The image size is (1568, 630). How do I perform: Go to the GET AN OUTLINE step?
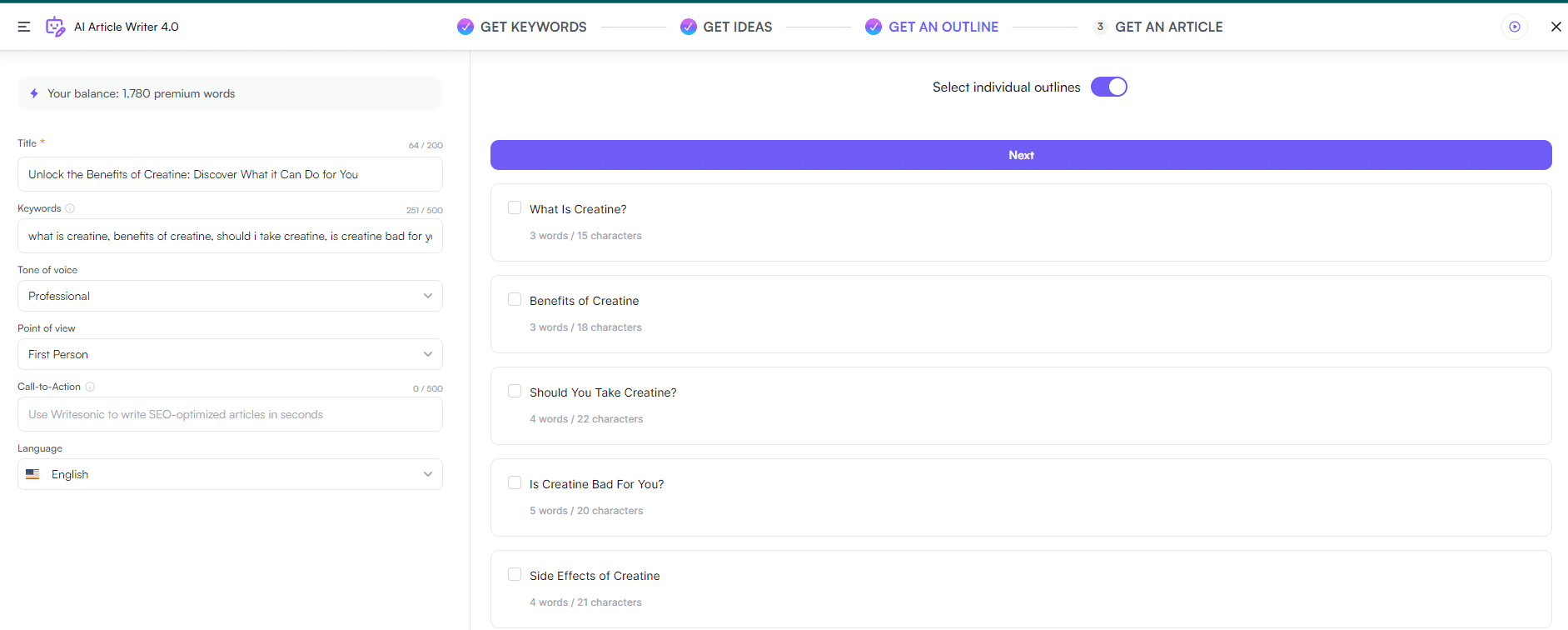(943, 27)
